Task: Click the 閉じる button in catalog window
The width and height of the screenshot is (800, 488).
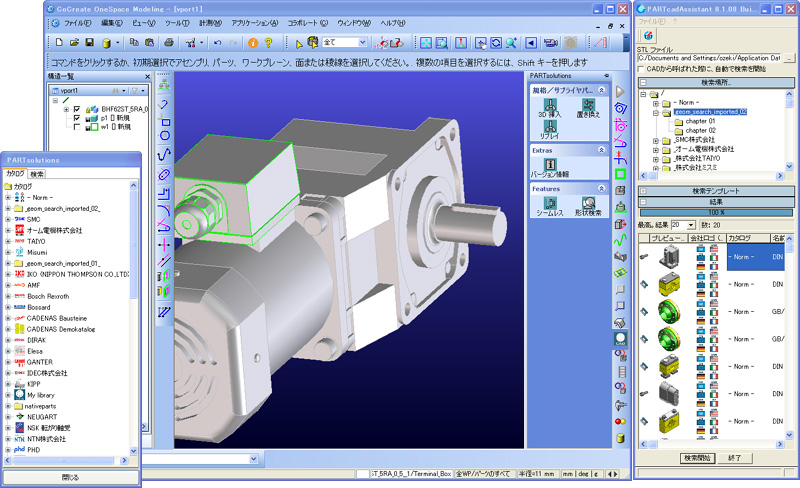Action: point(70,477)
